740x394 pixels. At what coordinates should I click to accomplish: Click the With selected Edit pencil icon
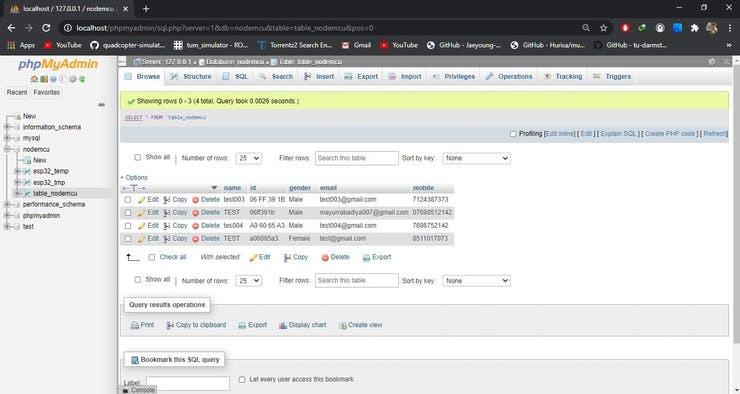pos(253,257)
